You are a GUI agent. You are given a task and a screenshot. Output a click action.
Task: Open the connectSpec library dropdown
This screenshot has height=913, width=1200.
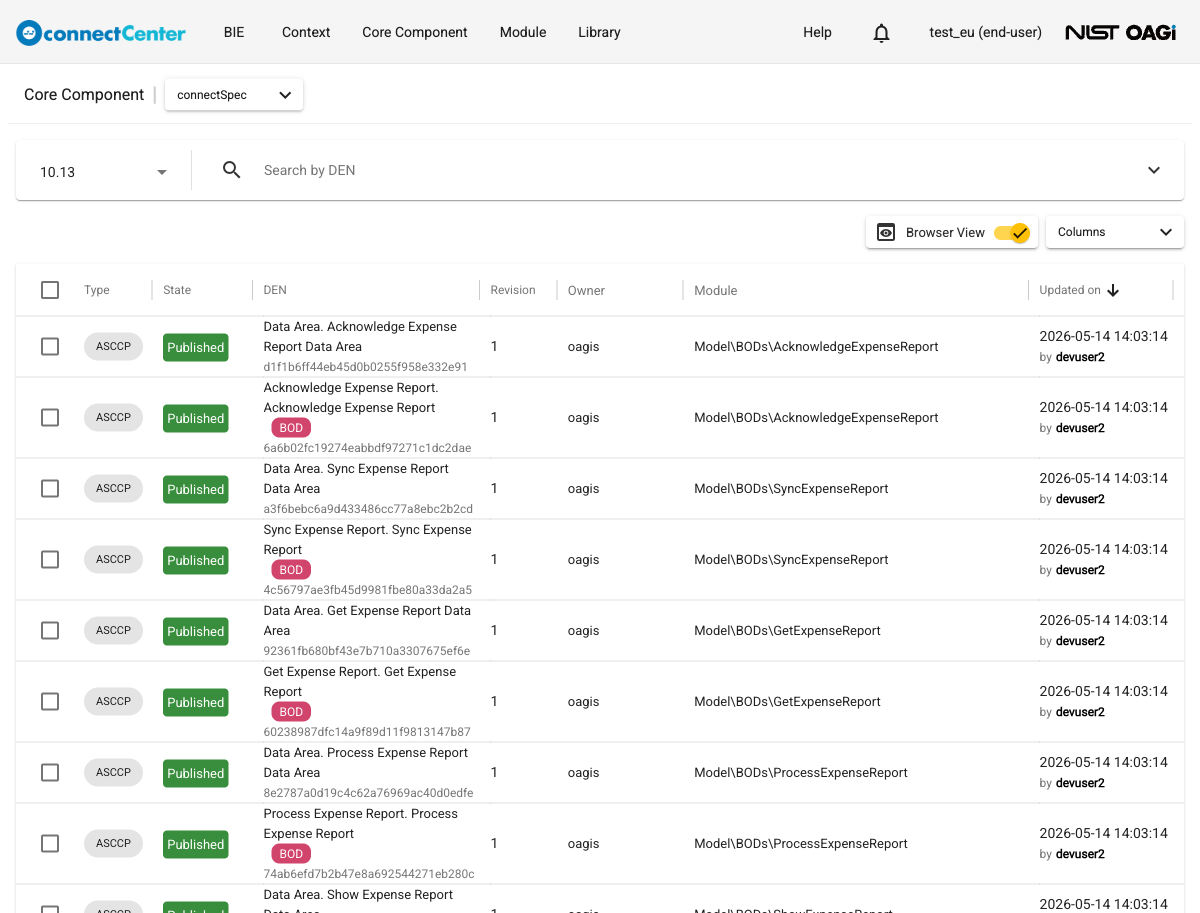[234, 95]
